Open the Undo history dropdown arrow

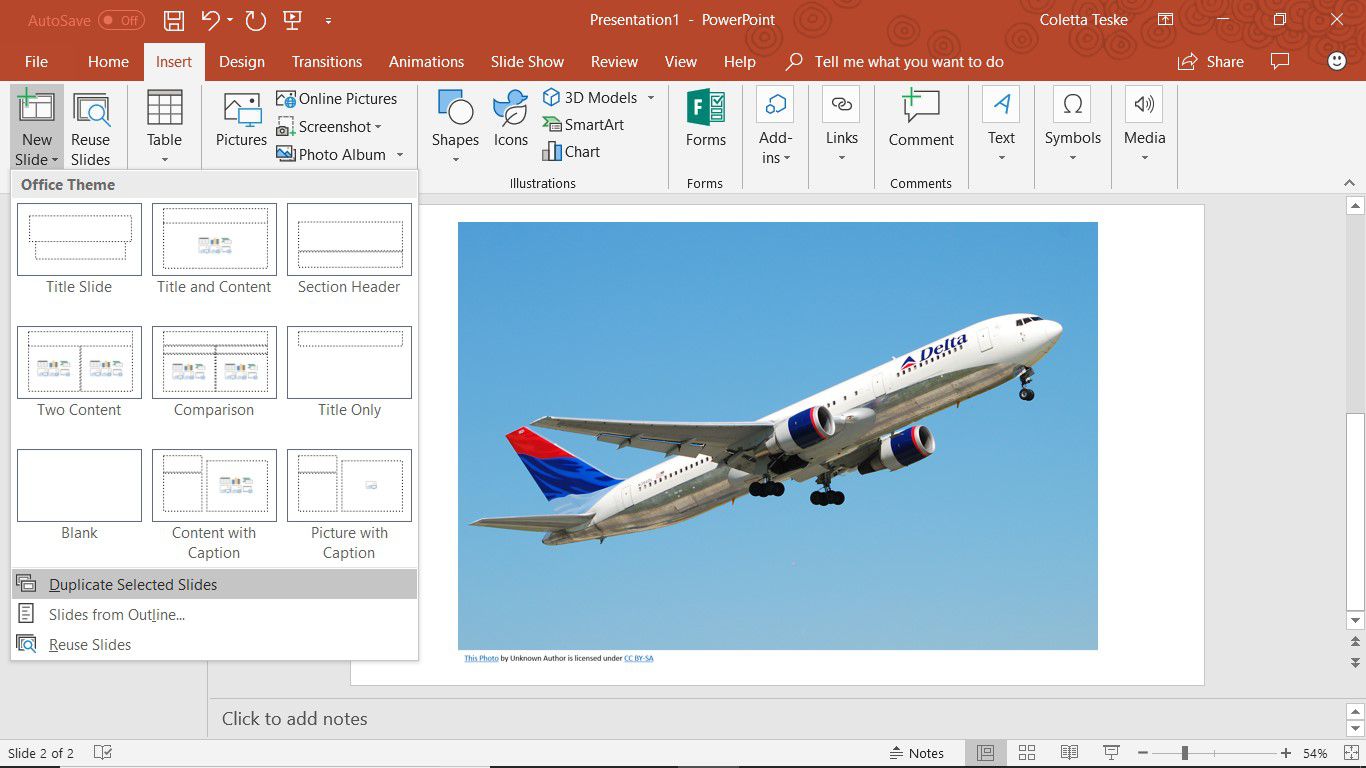[x=230, y=20]
